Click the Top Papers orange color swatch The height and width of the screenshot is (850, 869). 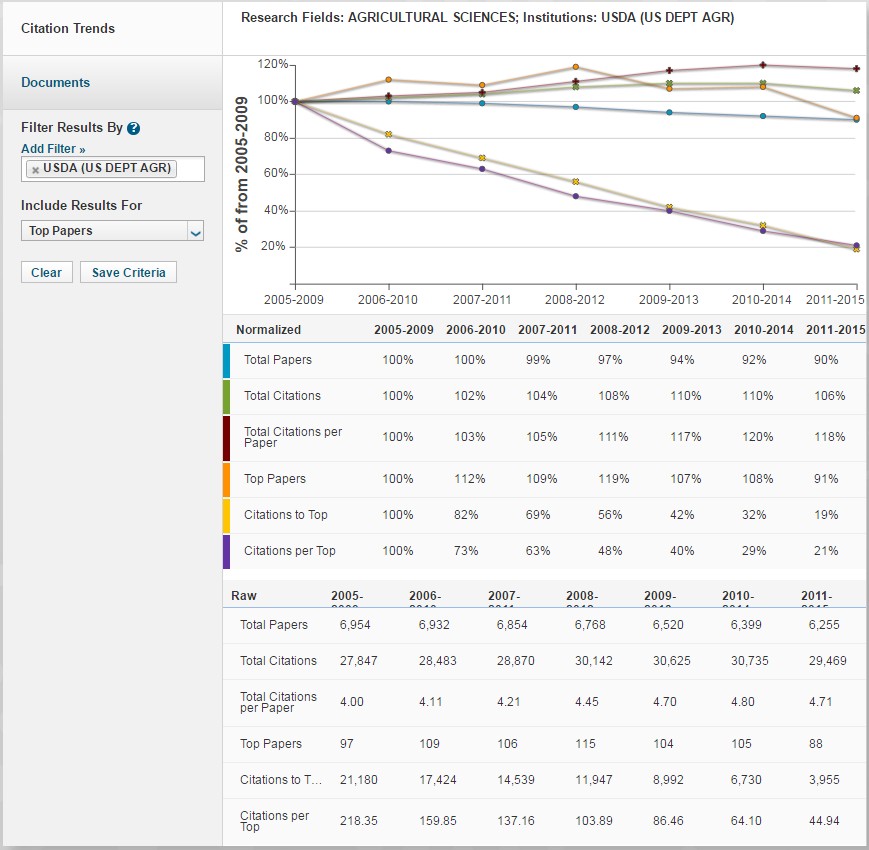point(226,480)
